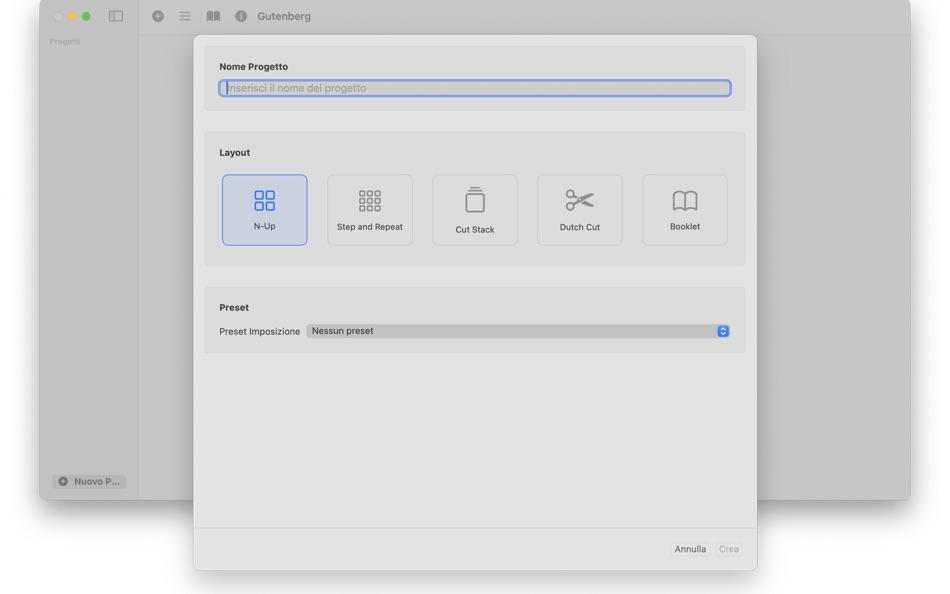
Task: Click the Nuovo P... button in sidebar
Action: point(89,481)
